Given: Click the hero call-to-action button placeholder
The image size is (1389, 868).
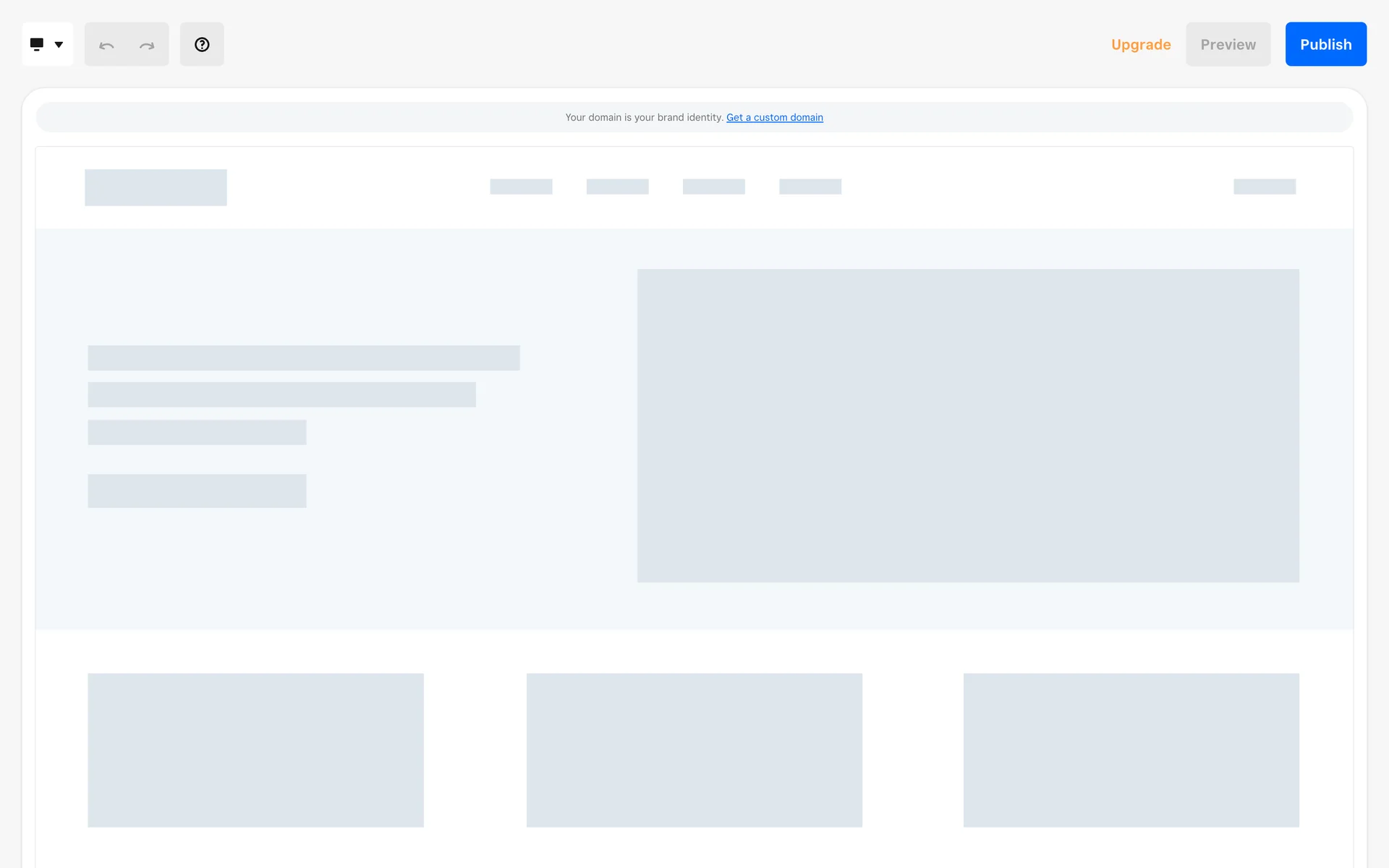Looking at the screenshot, I should 197,490.
